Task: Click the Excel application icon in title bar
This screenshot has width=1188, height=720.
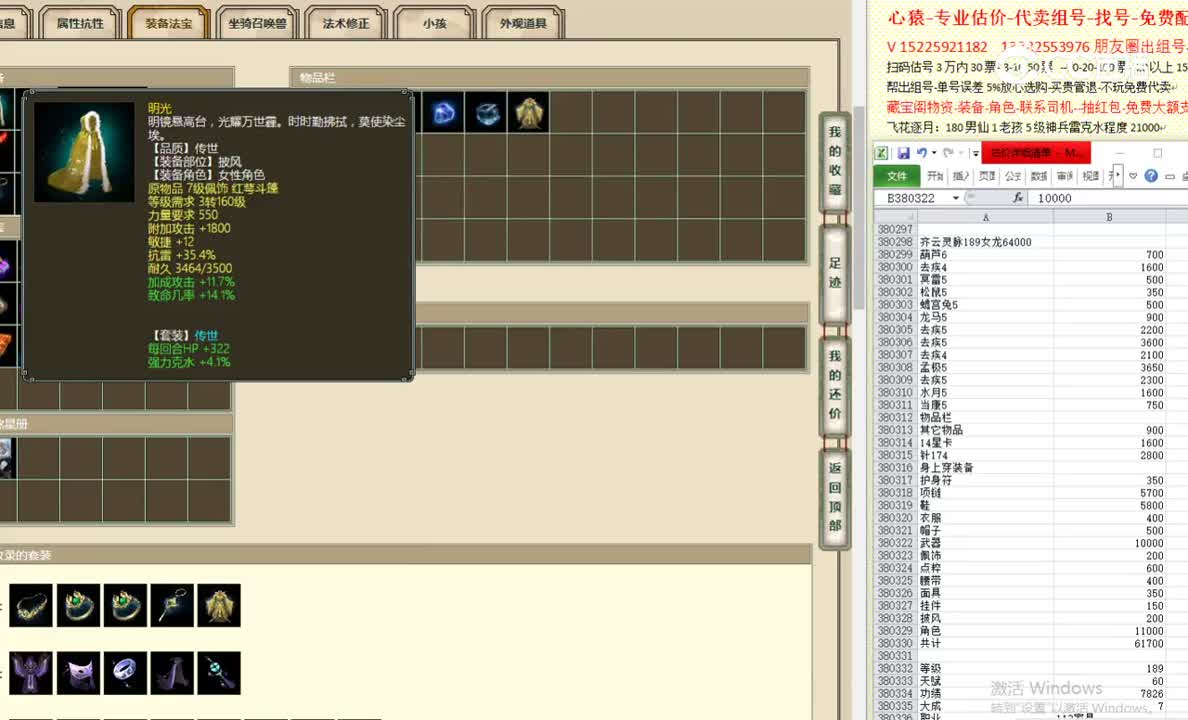Action: (x=882, y=153)
